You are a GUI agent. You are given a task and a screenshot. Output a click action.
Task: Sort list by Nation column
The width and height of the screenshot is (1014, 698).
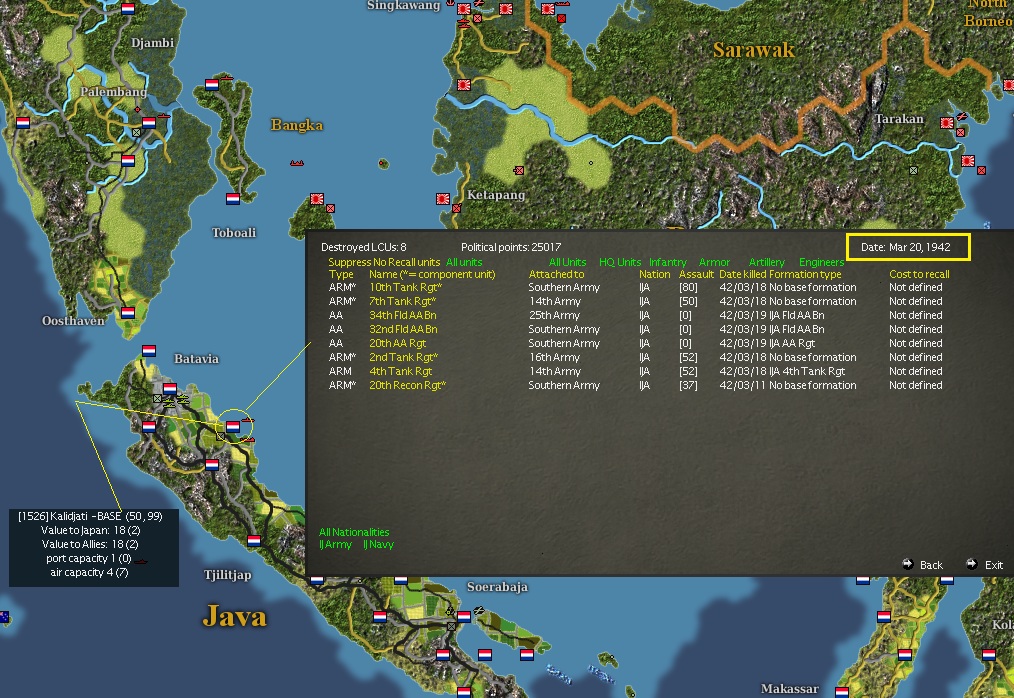pos(654,274)
